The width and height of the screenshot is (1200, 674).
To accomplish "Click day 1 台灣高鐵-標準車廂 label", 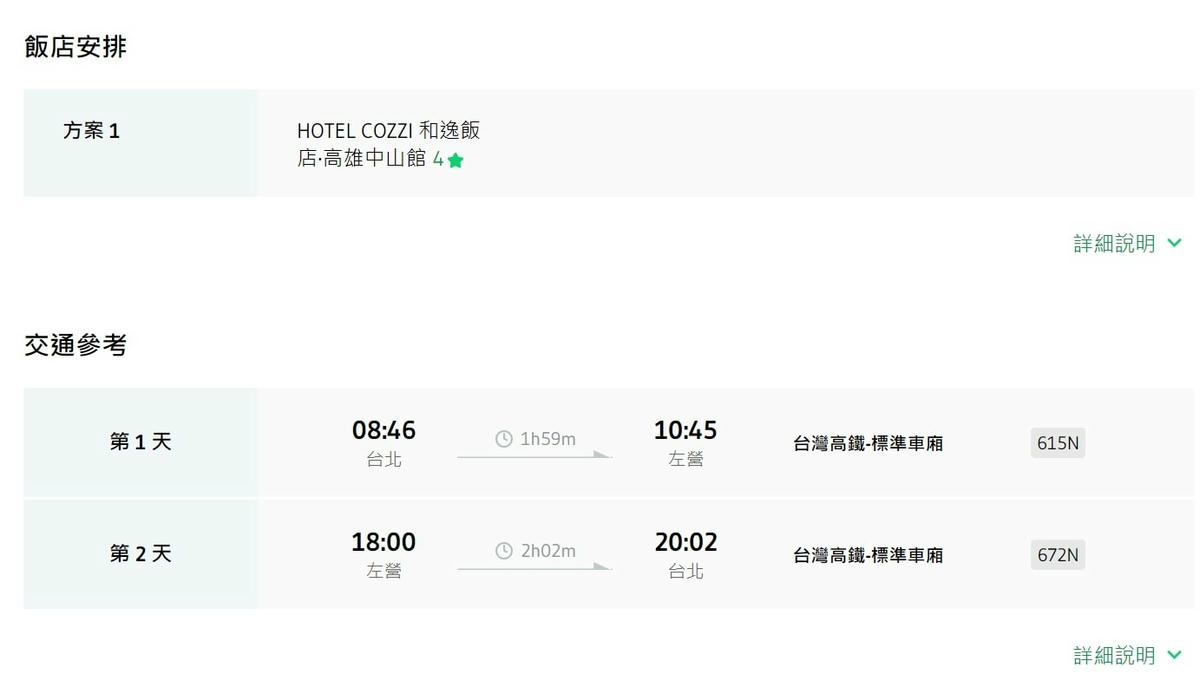I will 868,443.
